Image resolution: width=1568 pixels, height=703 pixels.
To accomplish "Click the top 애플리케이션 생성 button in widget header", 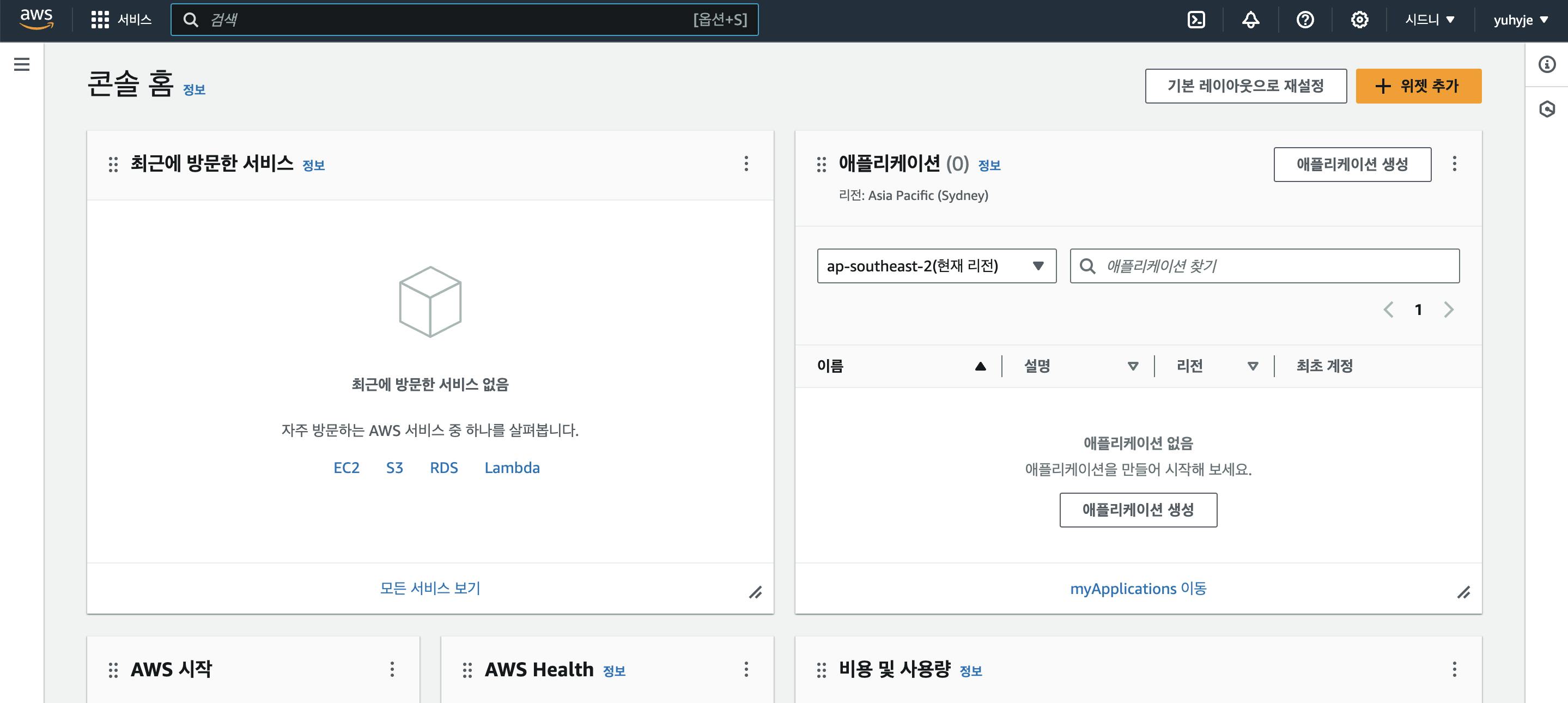I will tap(1352, 163).
